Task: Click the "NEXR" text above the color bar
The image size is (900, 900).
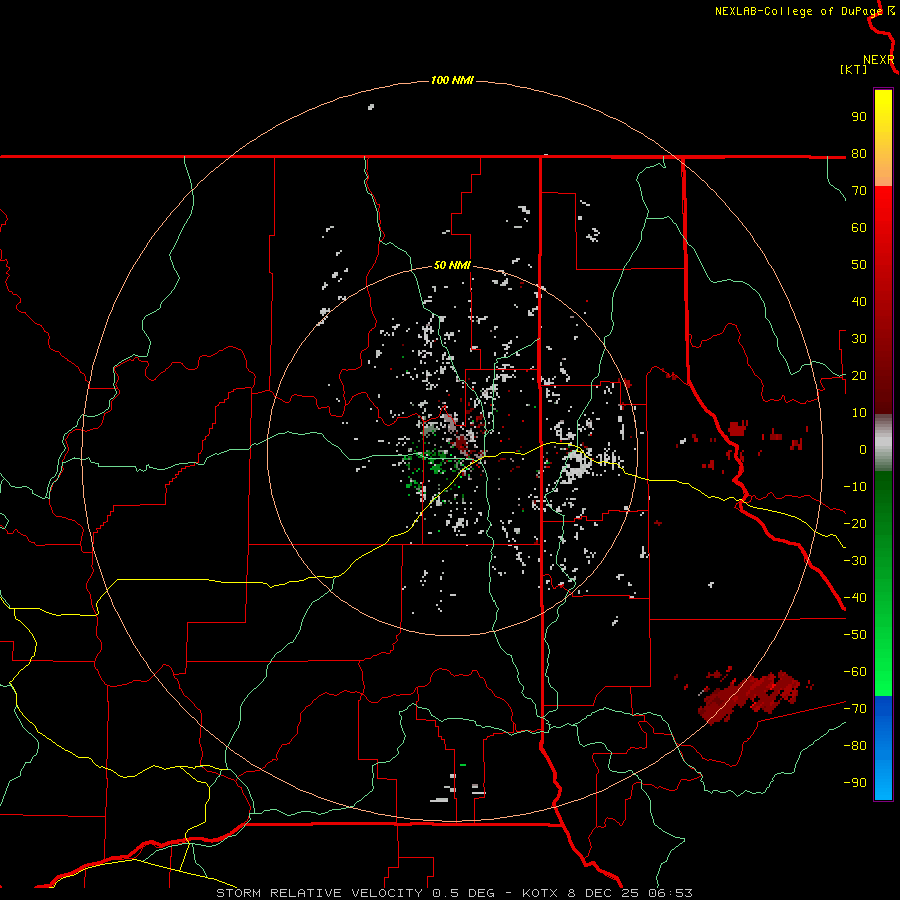Action: coord(878,60)
